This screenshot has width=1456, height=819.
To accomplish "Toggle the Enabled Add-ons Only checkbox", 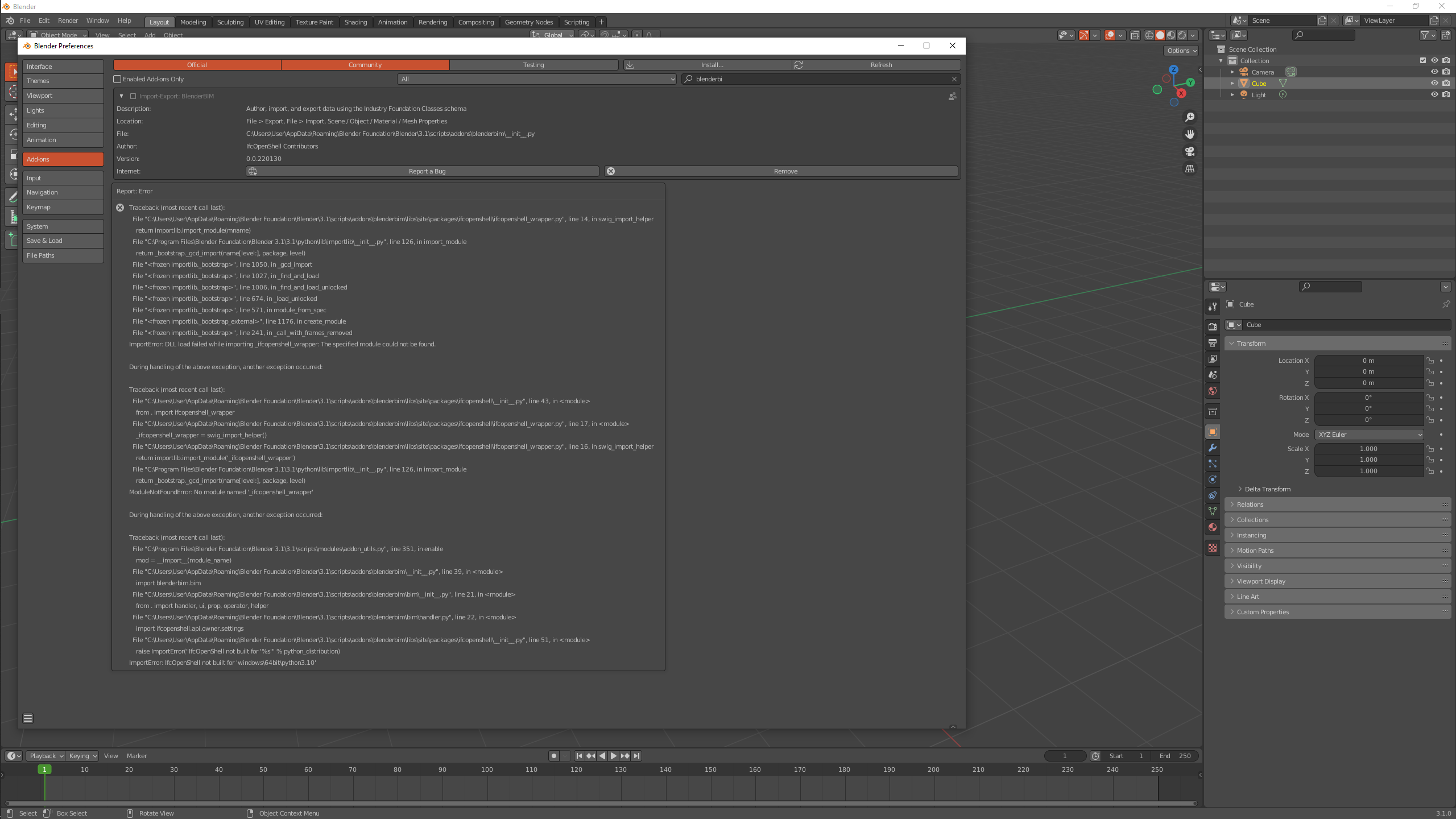I will pos(117,79).
